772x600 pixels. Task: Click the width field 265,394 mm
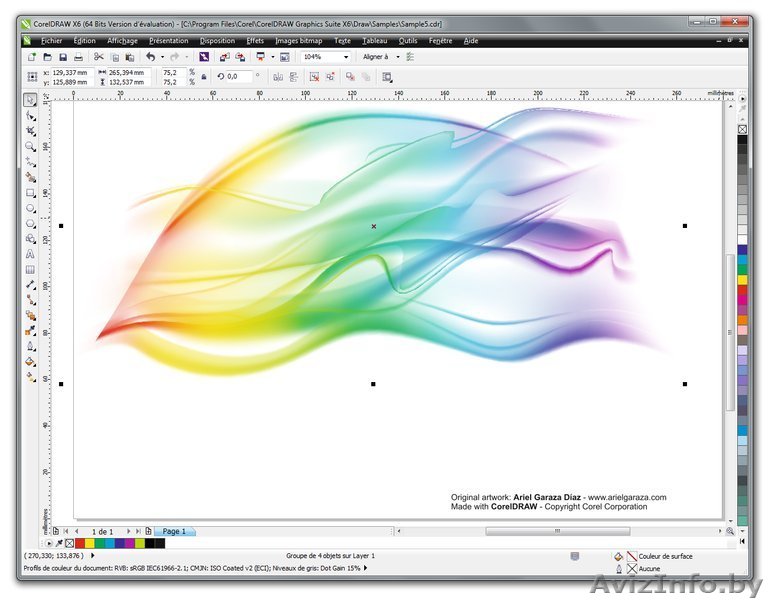tap(129, 72)
